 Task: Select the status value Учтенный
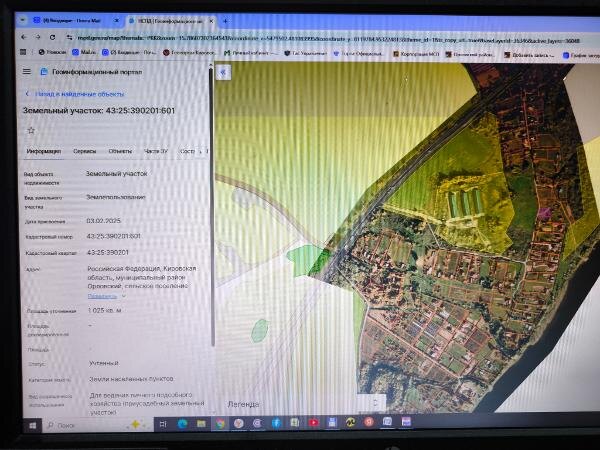tap(104, 363)
